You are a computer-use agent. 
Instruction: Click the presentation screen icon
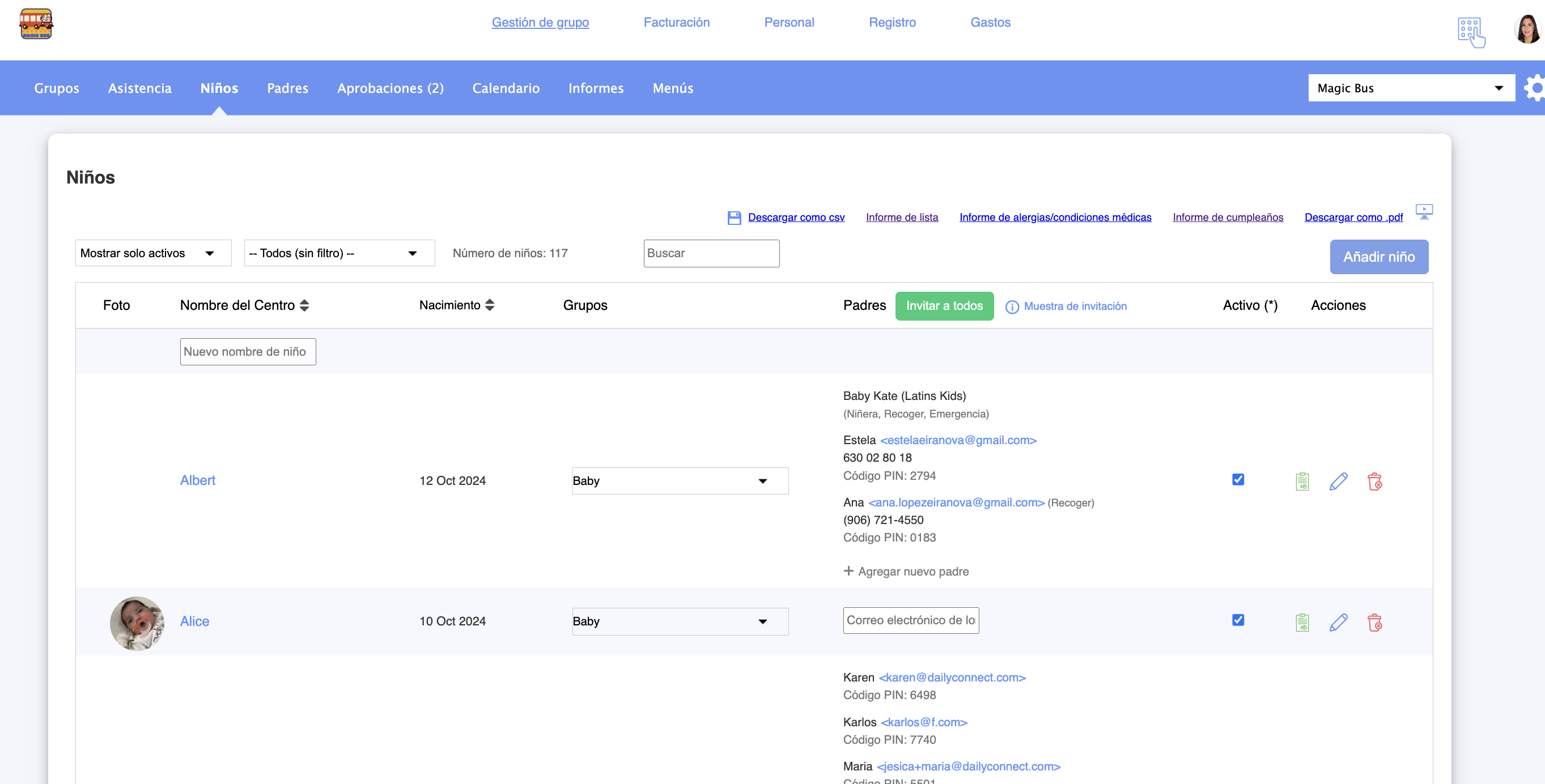click(x=1424, y=212)
